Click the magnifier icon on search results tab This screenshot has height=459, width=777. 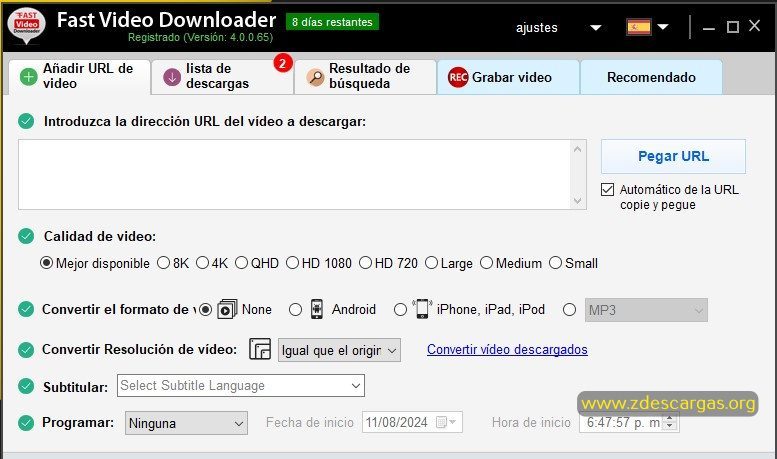(x=315, y=77)
